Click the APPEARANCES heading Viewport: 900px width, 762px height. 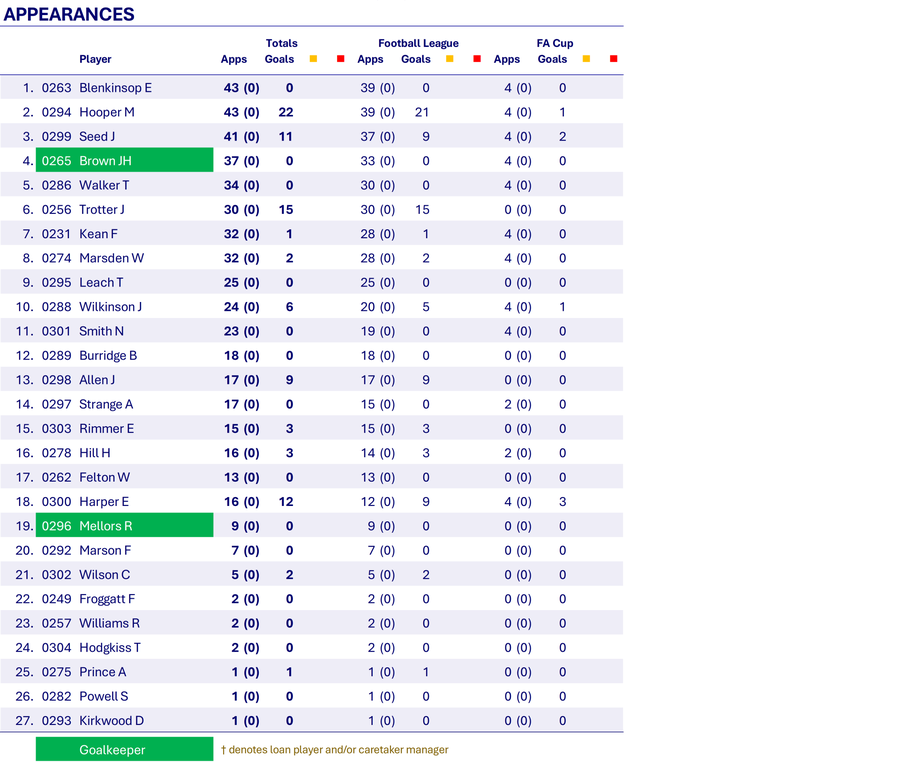click(x=69, y=14)
